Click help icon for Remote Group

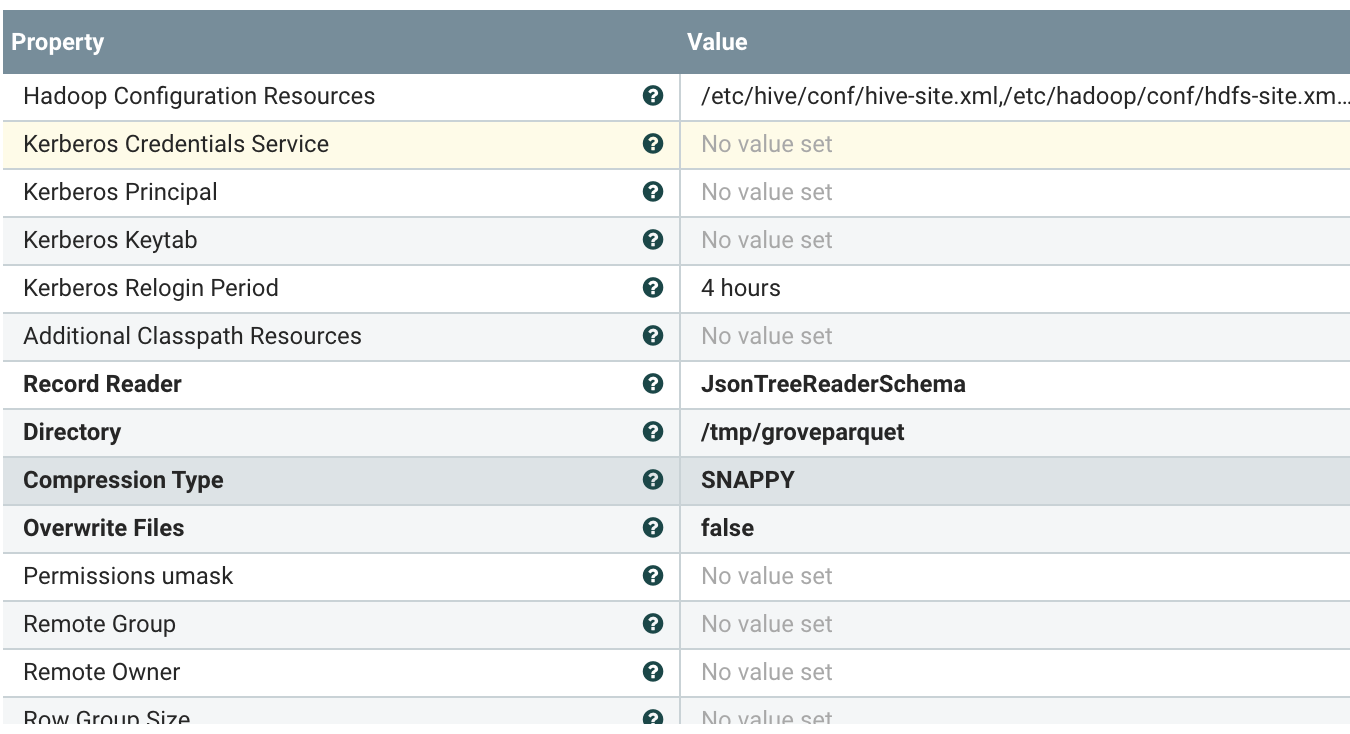[653, 624]
